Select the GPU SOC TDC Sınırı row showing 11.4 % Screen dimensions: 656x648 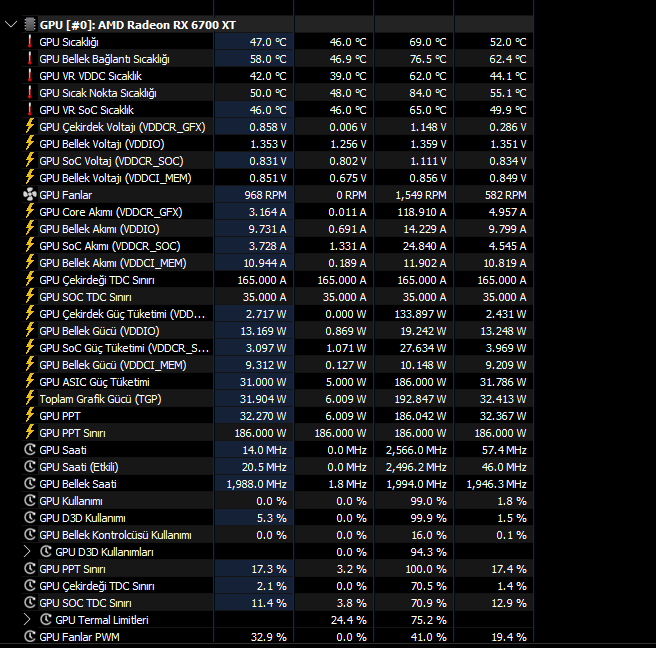pyautogui.click(x=85, y=603)
